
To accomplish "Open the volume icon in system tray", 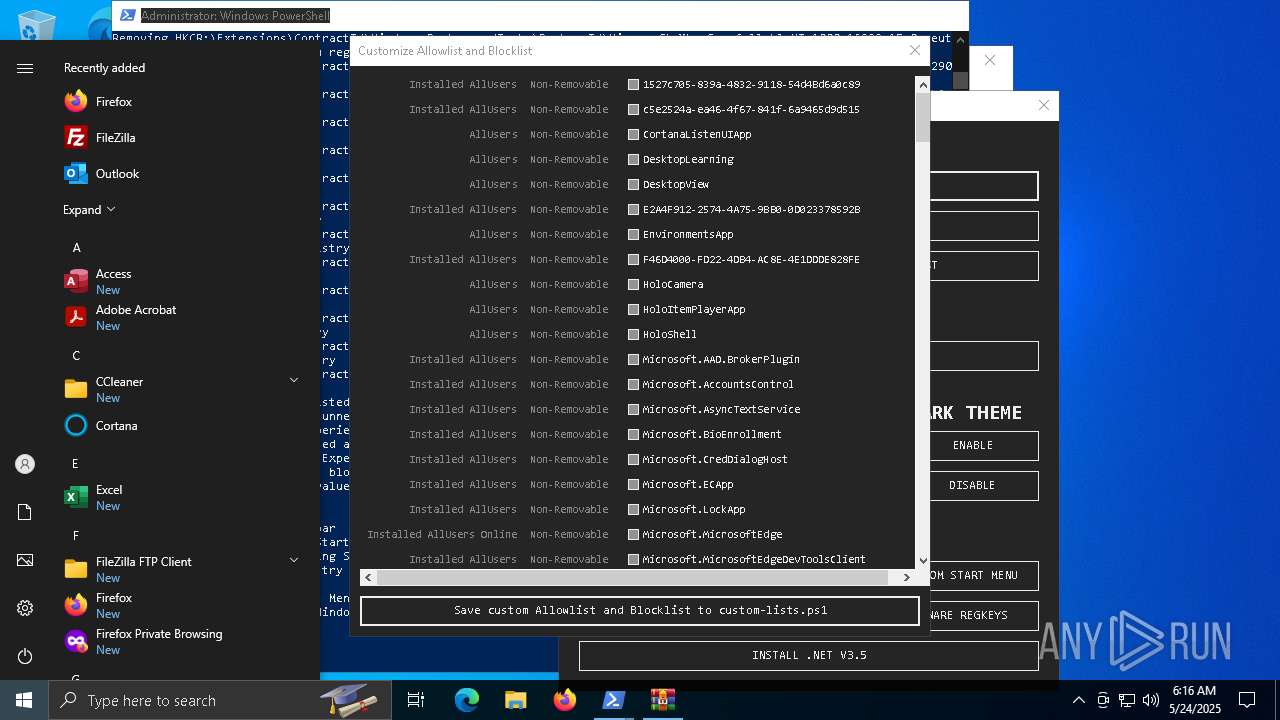I will click(x=1151, y=700).
